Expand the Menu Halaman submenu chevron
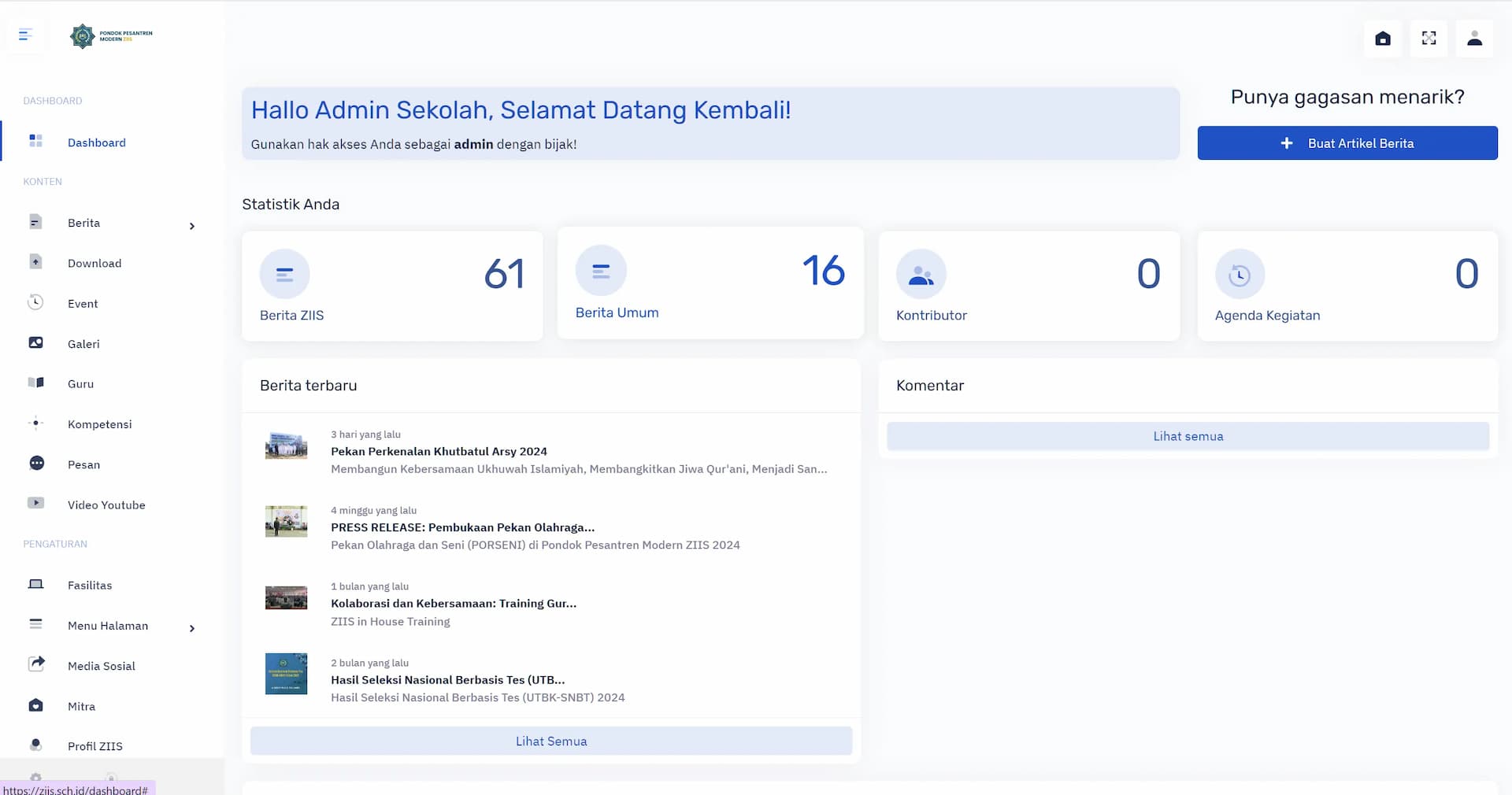 (192, 628)
